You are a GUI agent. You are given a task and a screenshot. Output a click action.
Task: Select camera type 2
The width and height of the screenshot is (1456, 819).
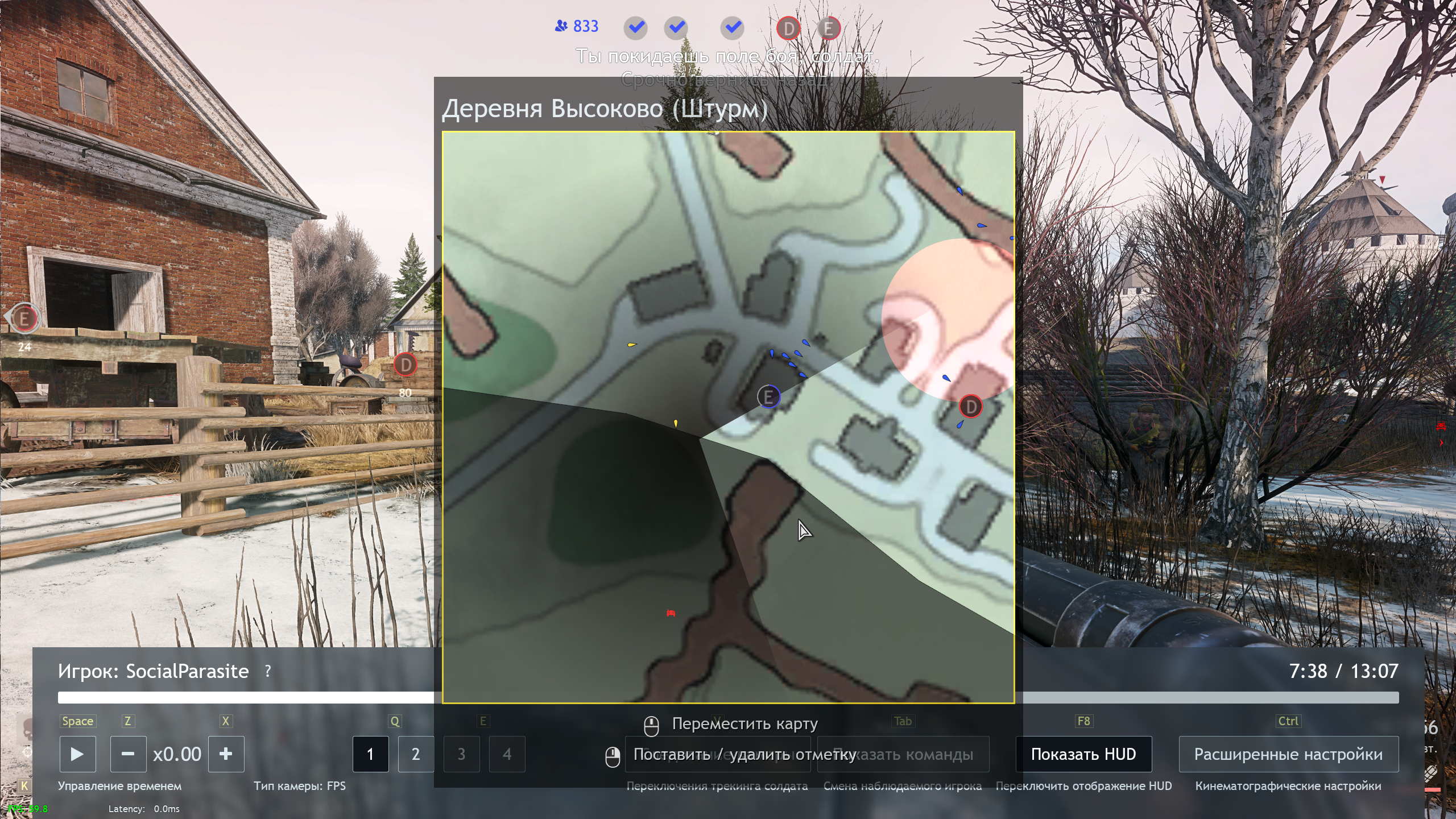click(x=416, y=754)
